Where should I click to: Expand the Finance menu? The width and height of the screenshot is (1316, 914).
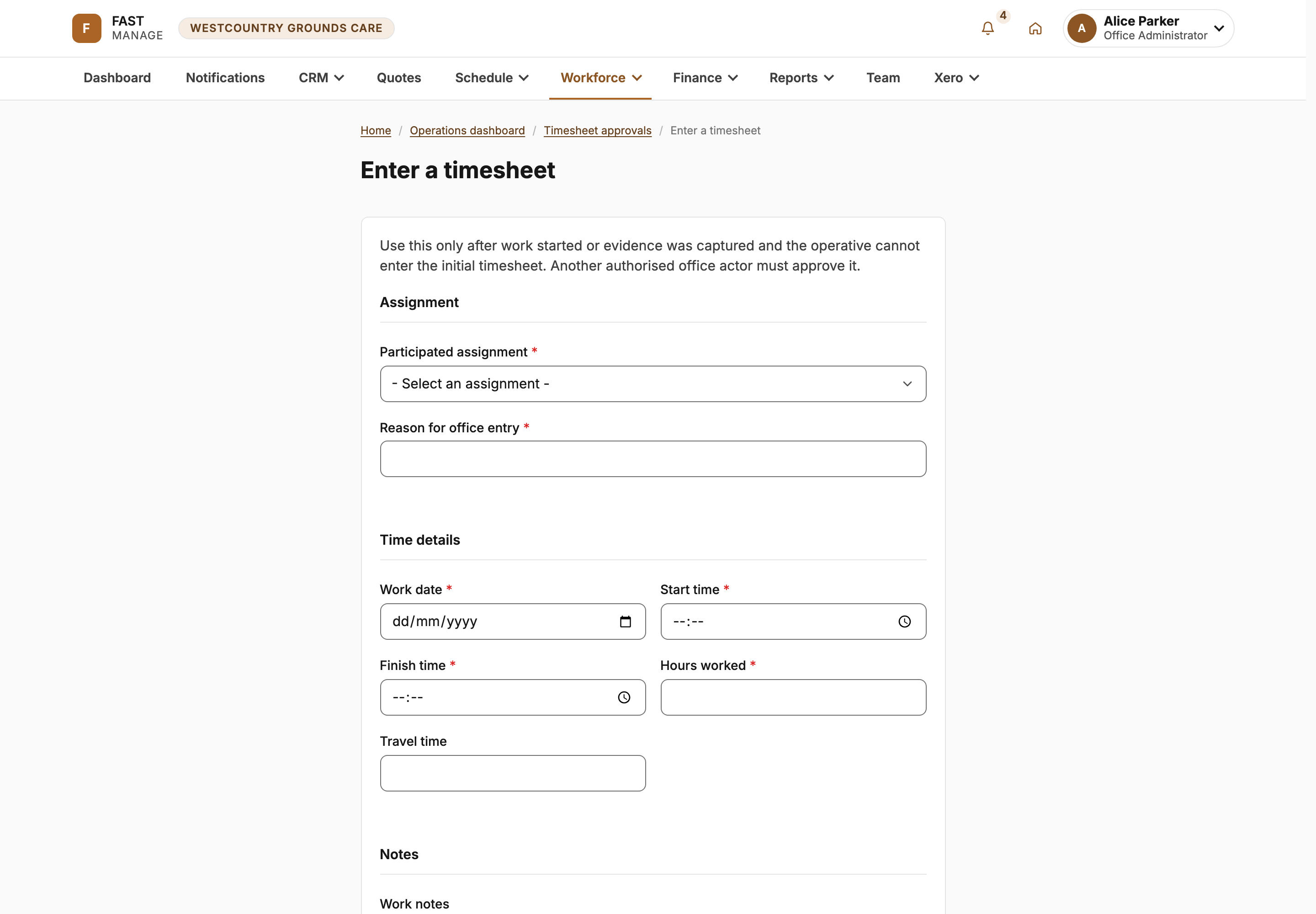coord(705,78)
